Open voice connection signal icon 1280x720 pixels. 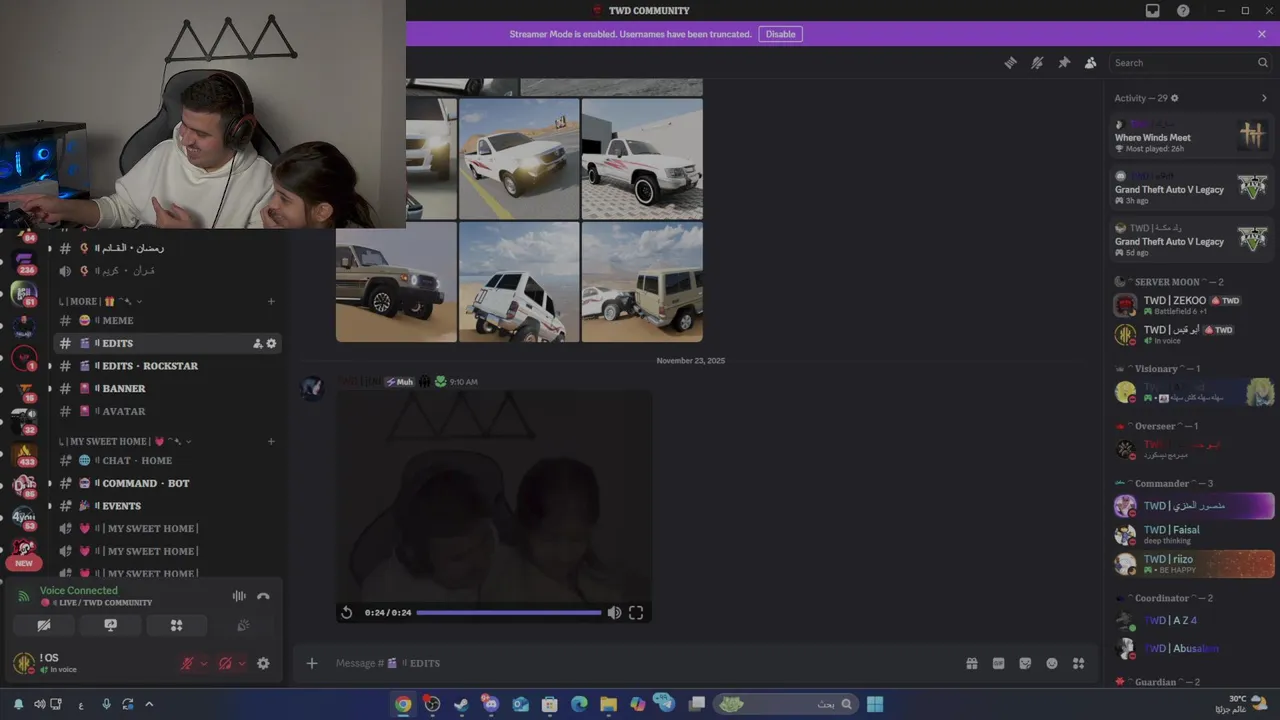[24, 596]
